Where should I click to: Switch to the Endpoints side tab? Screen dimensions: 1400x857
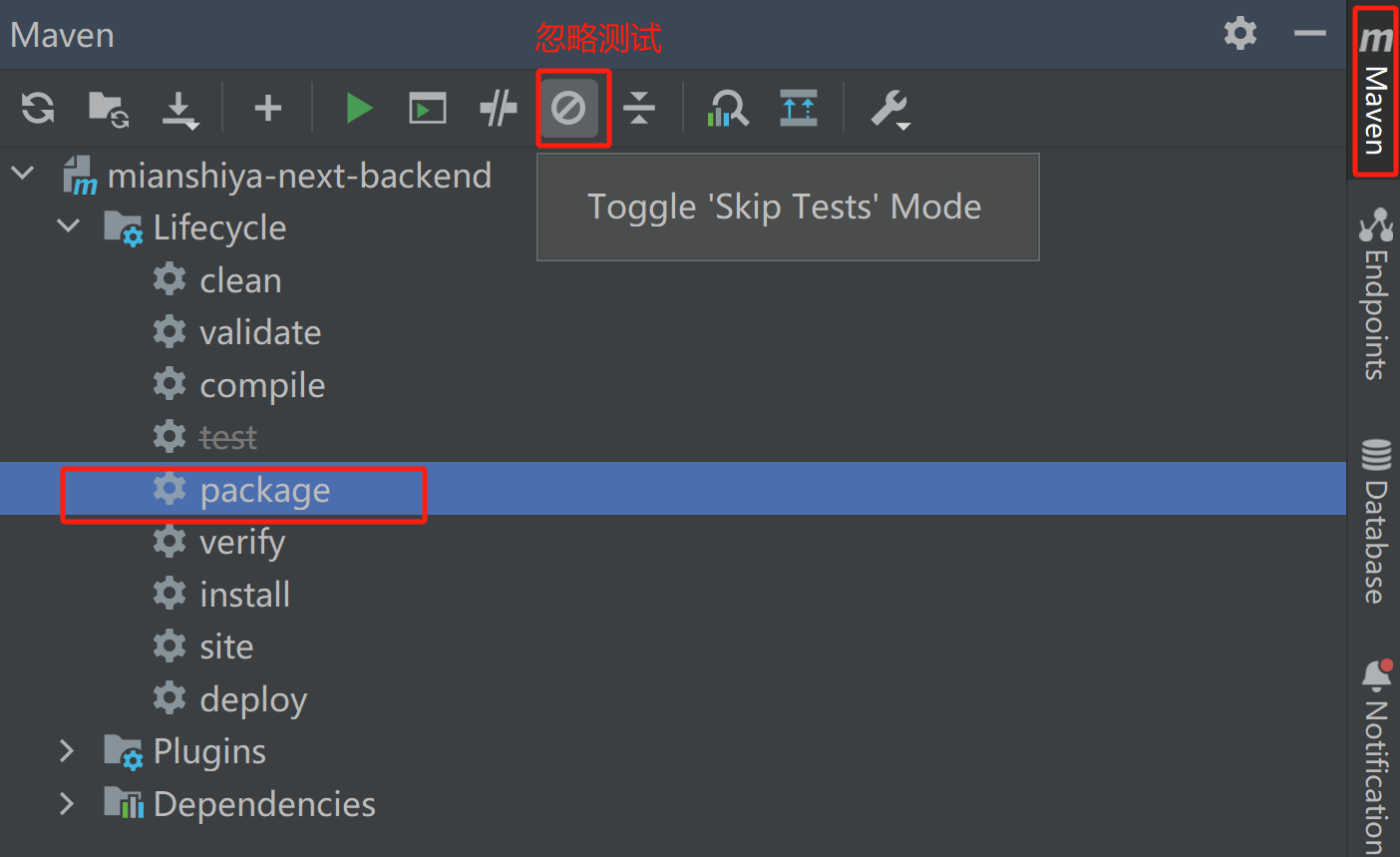[x=1376, y=294]
